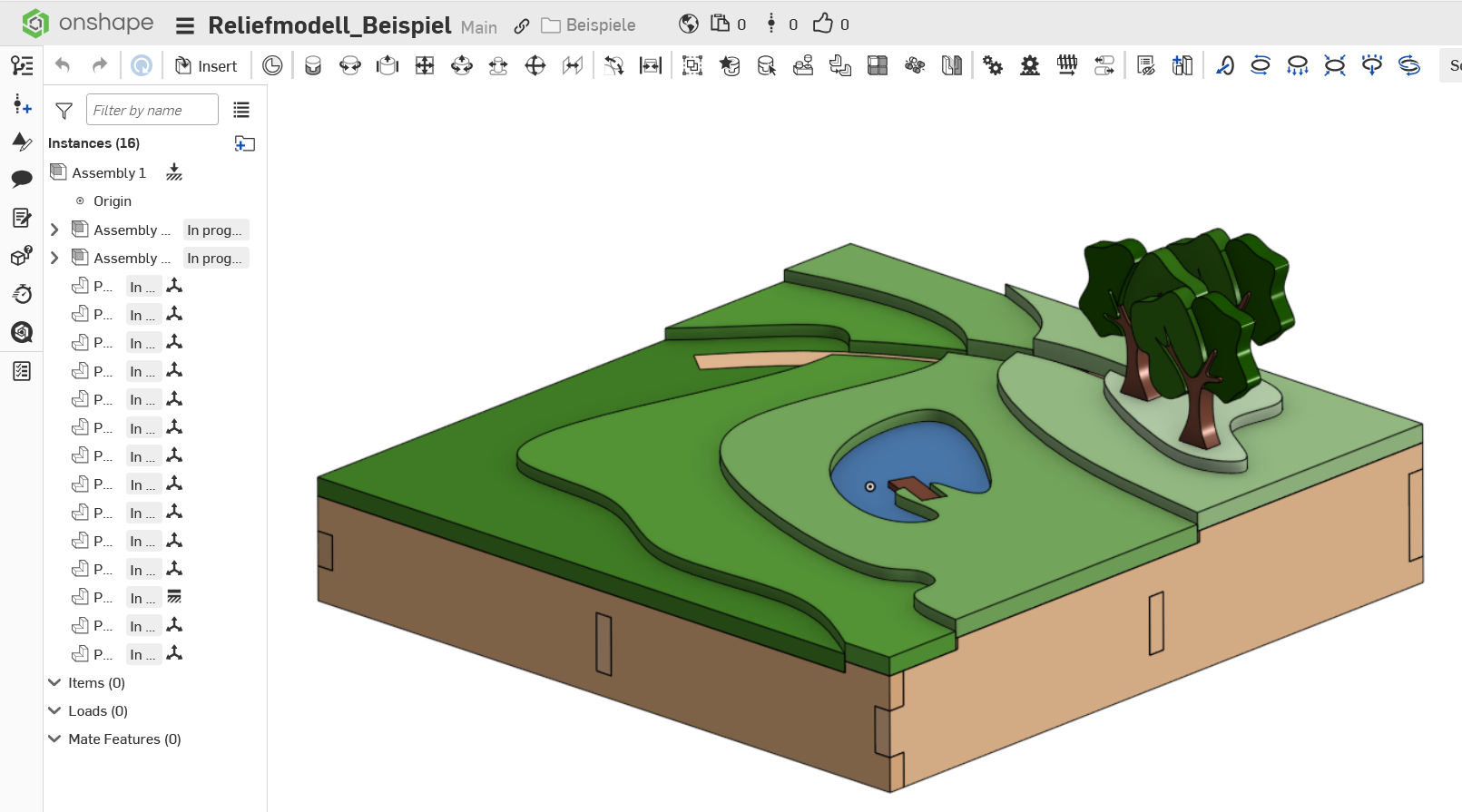Image resolution: width=1462 pixels, height=812 pixels.
Task: Click the filter funnel icon
Action: tap(64, 111)
